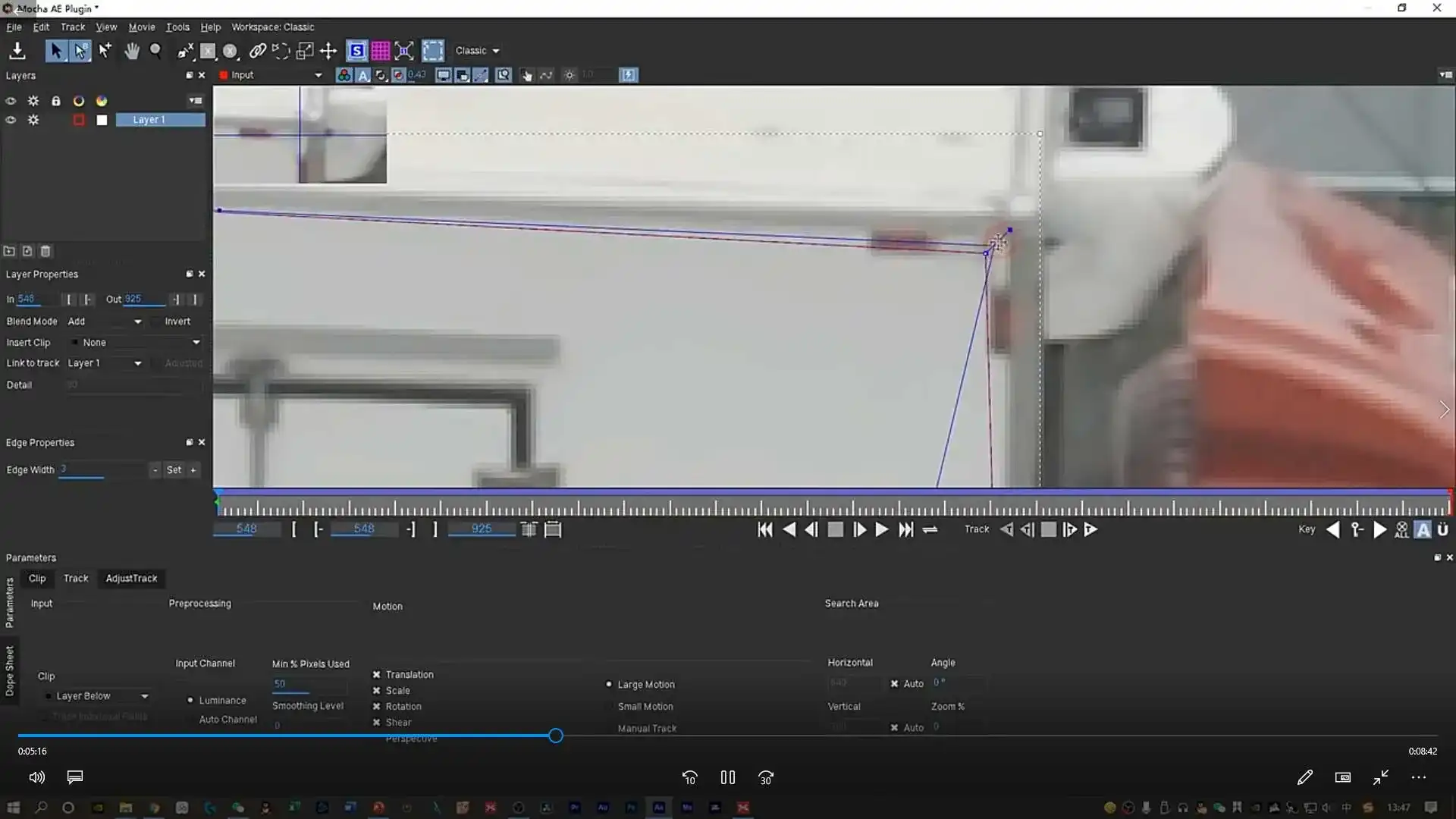1456x819 pixels.
Task: Toggle the pink grid overlay icon
Action: click(381, 51)
